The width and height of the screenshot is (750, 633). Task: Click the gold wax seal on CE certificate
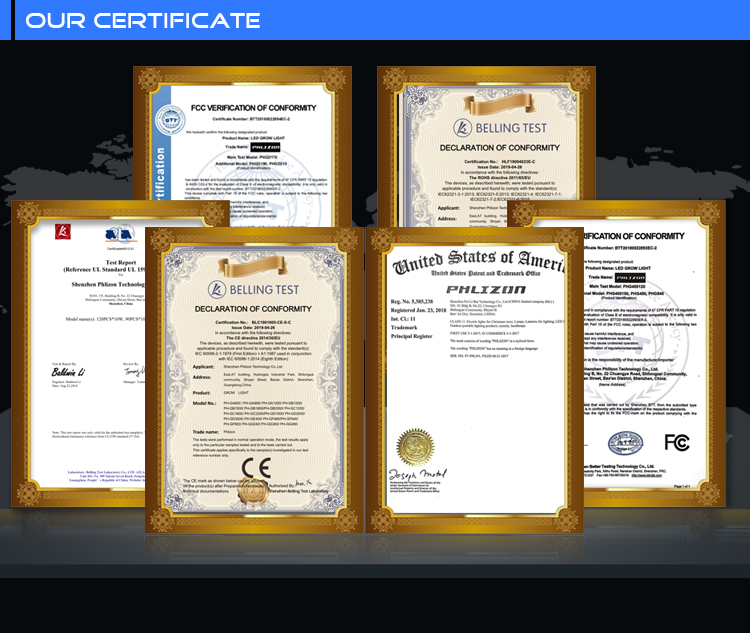click(252, 493)
